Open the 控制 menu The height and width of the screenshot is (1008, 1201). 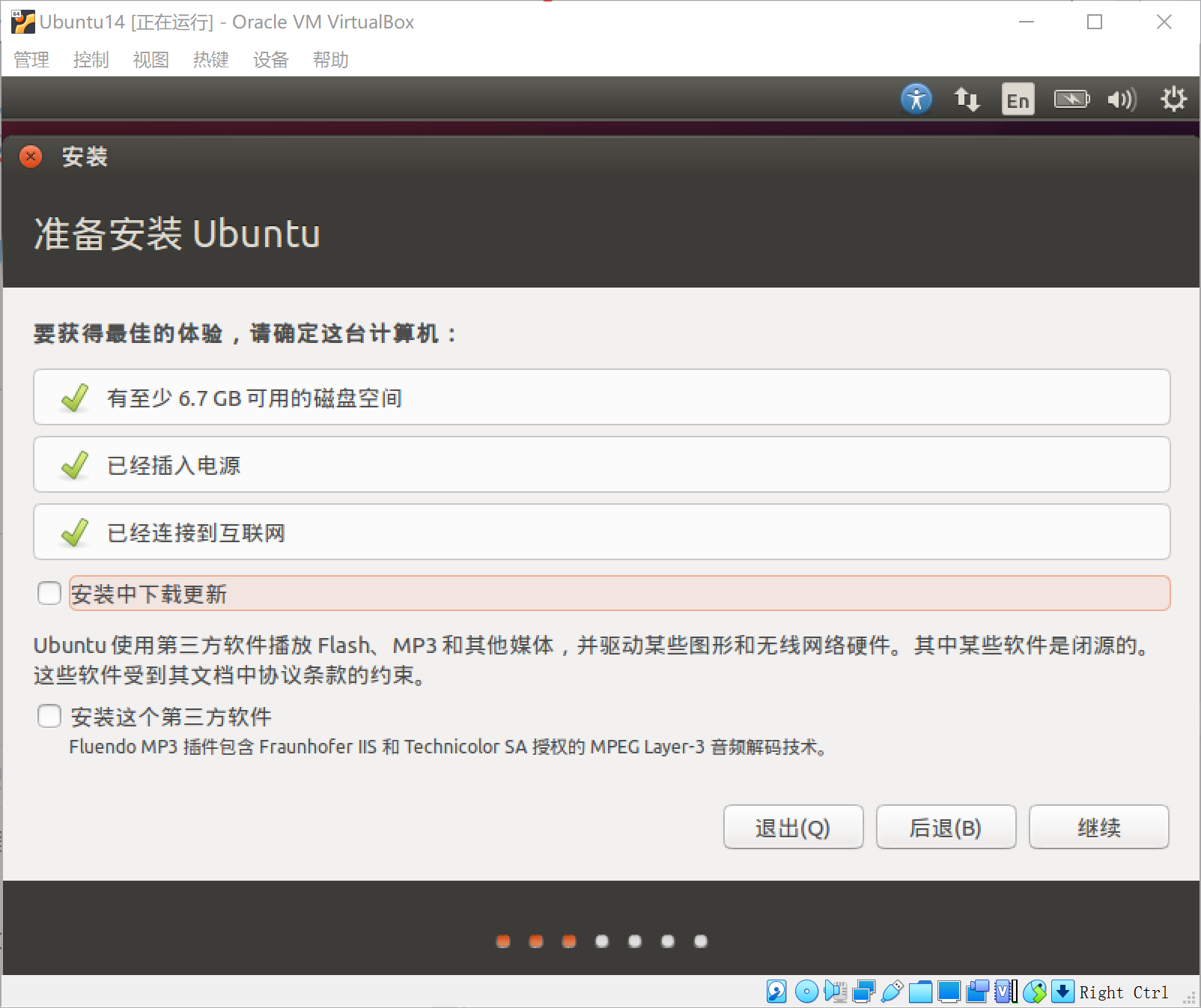[x=91, y=60]
